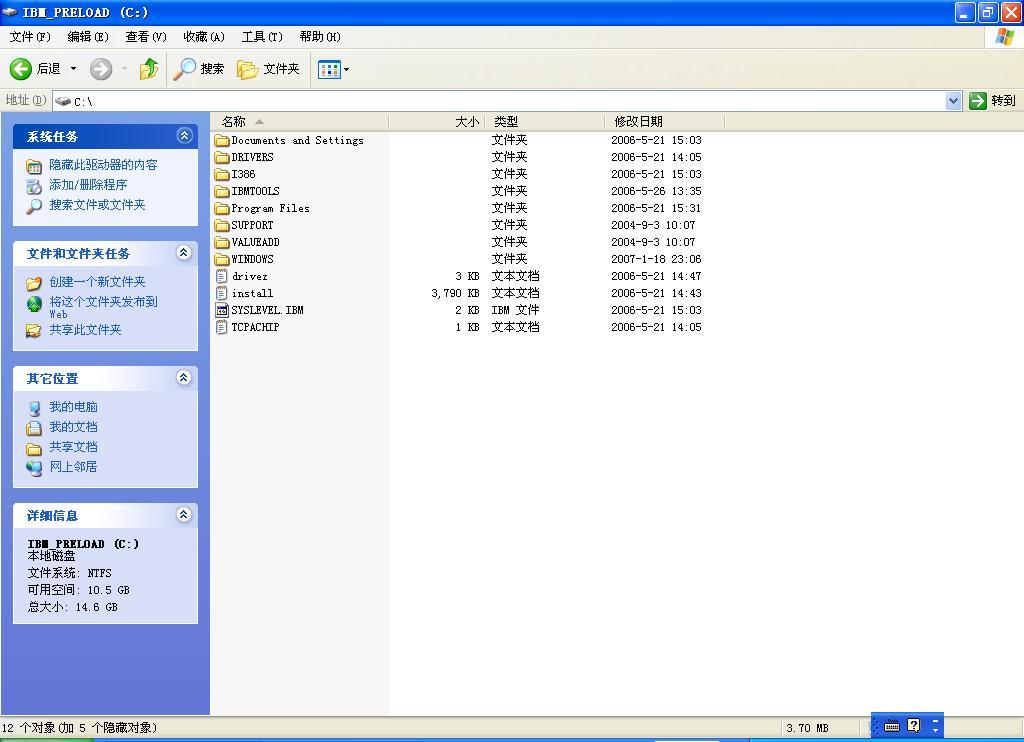Select the 2006-5-21 14:43 date cell
The width and height of the screenshot is (1024, 742).
tap(656, 293)
